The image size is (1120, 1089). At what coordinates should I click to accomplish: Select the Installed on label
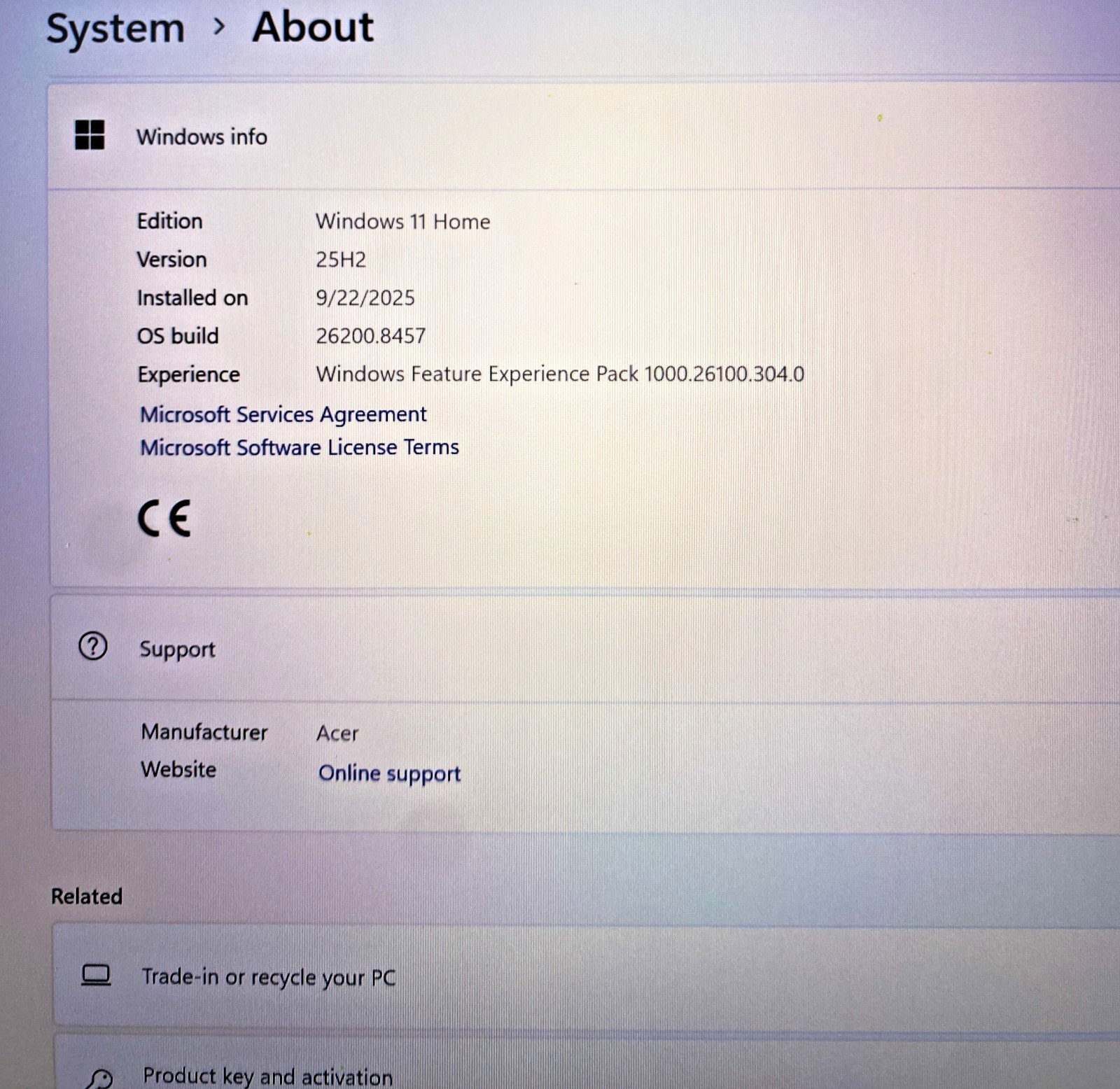(x=192, y=298)
